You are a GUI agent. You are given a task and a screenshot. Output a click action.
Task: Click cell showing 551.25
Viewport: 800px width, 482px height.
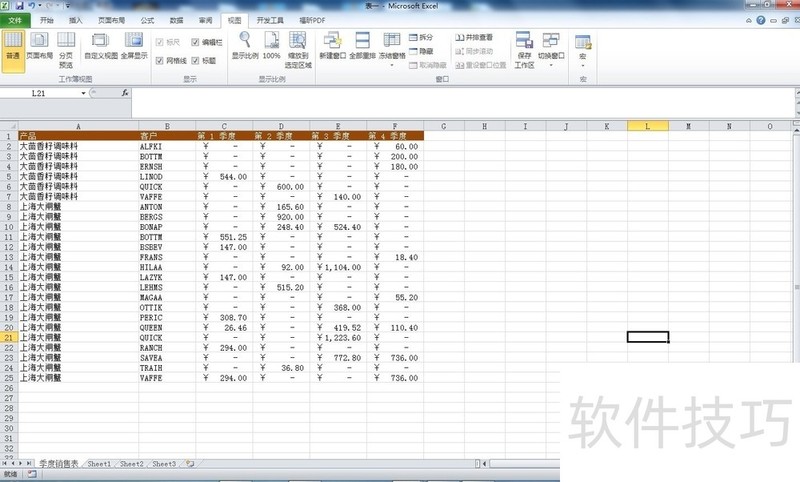pyautogui.click(x=224, y=237)
